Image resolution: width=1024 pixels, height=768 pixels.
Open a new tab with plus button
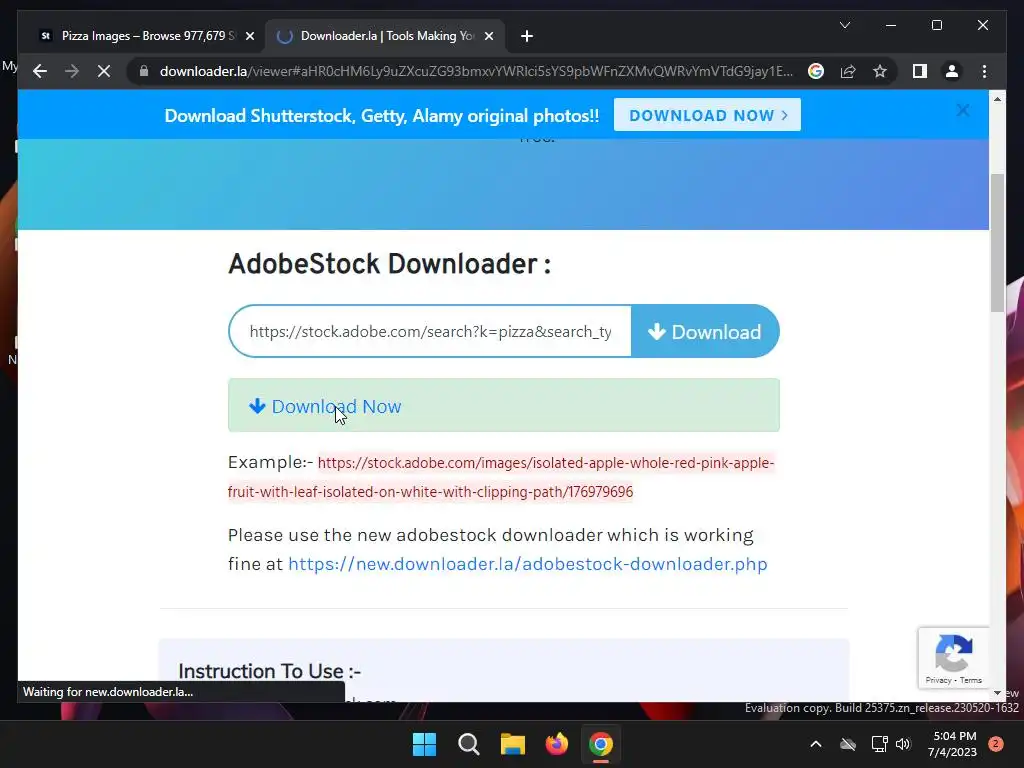click(527, 36)
